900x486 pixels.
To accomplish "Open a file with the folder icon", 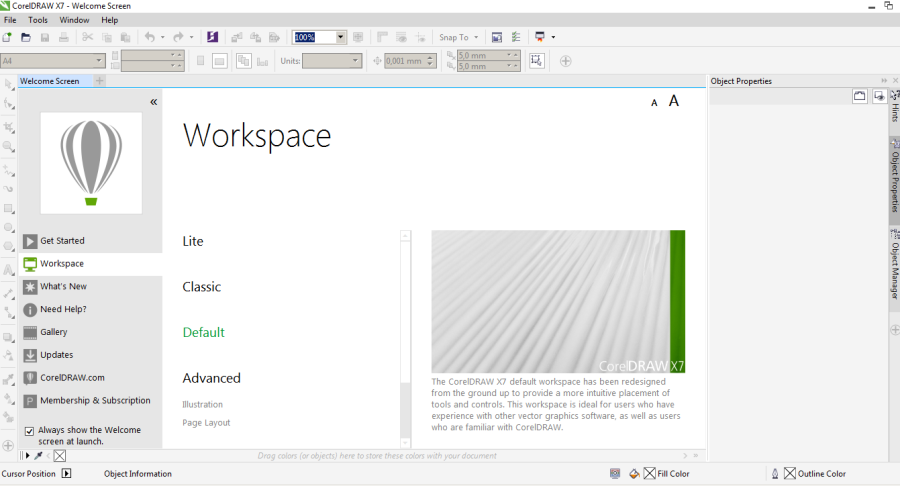I will (26, 37).
